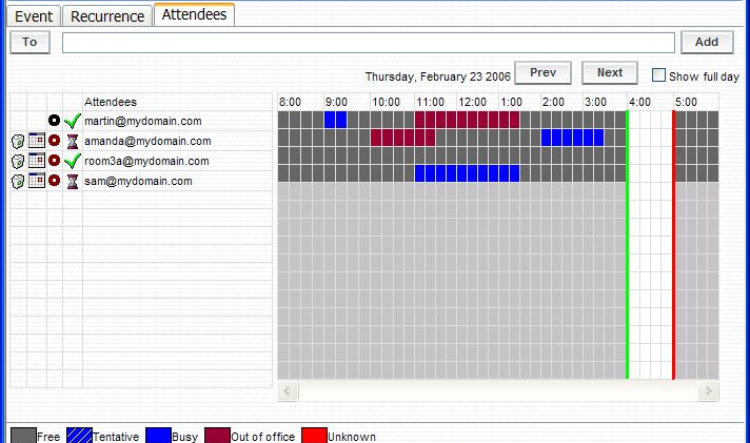Click the Attendees column header
This screenshot has height=443, width=750.
[x=110, y=102]
